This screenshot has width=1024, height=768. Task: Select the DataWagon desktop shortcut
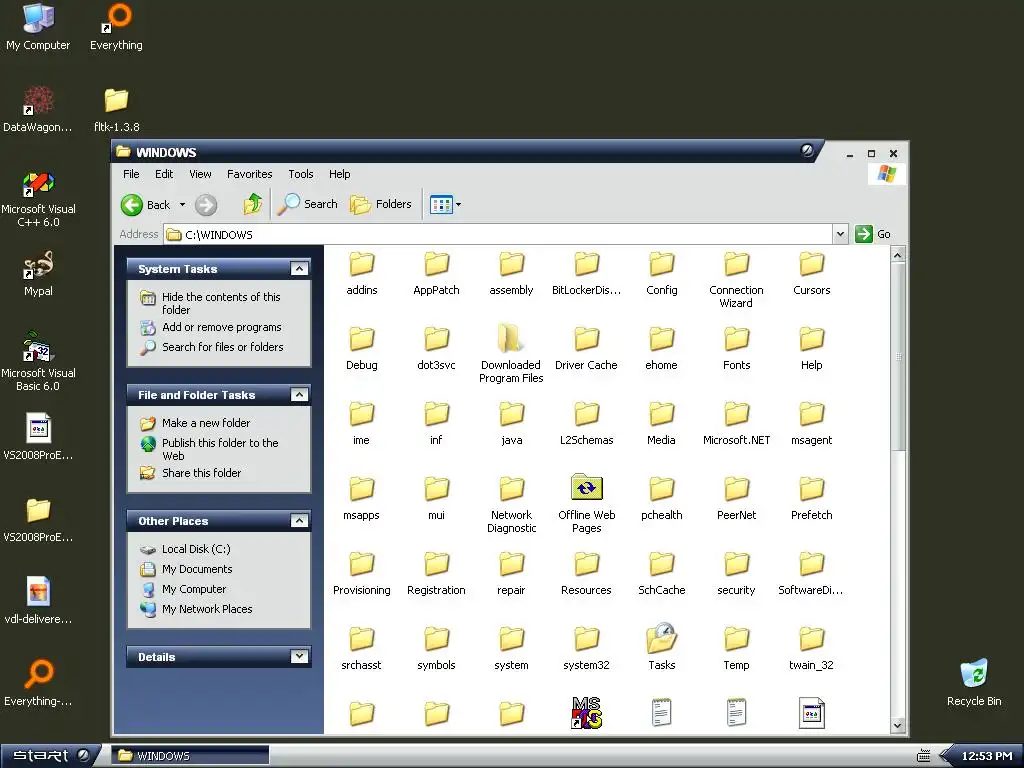click(38, 110)
